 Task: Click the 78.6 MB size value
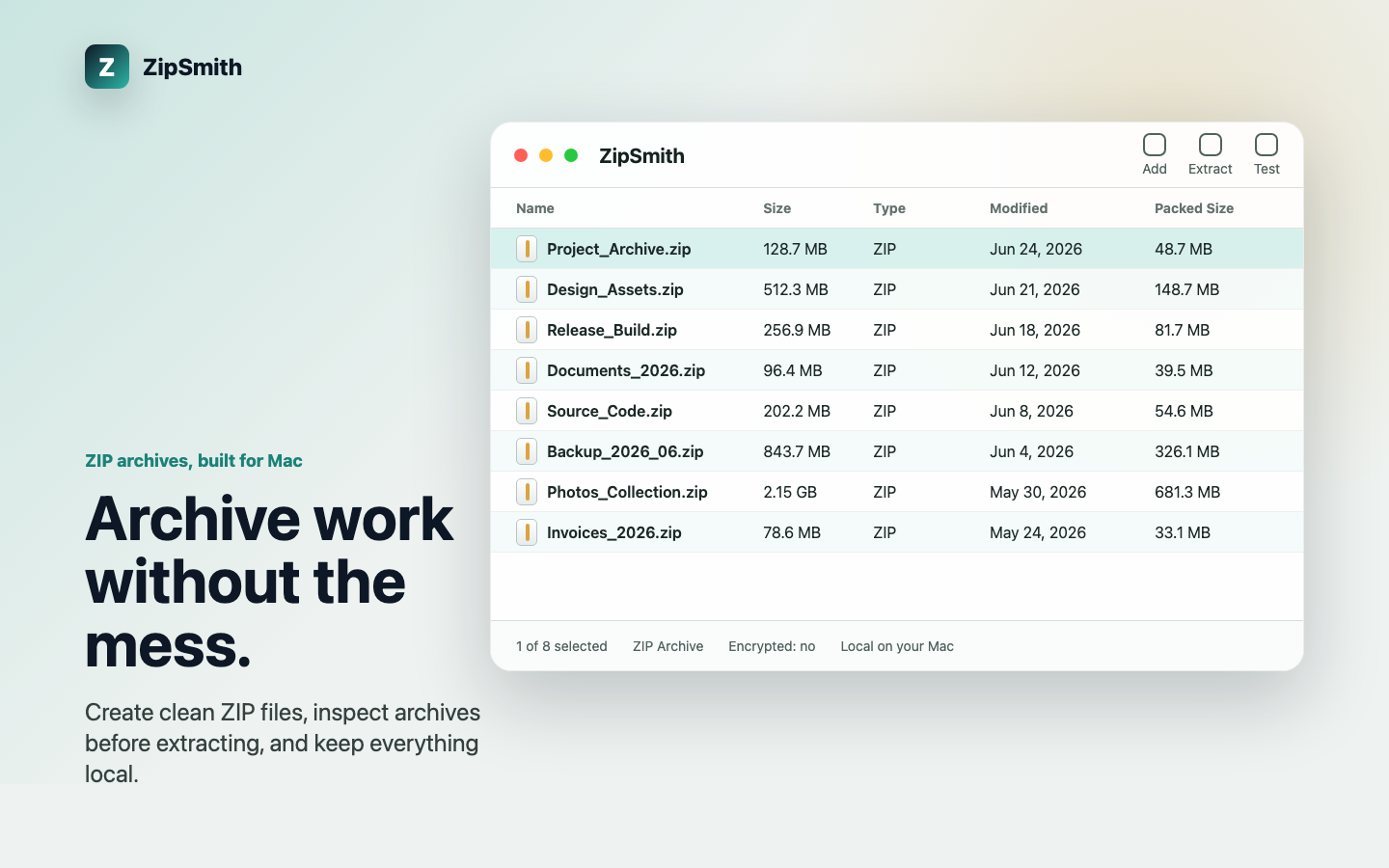(x=792, y=532)
